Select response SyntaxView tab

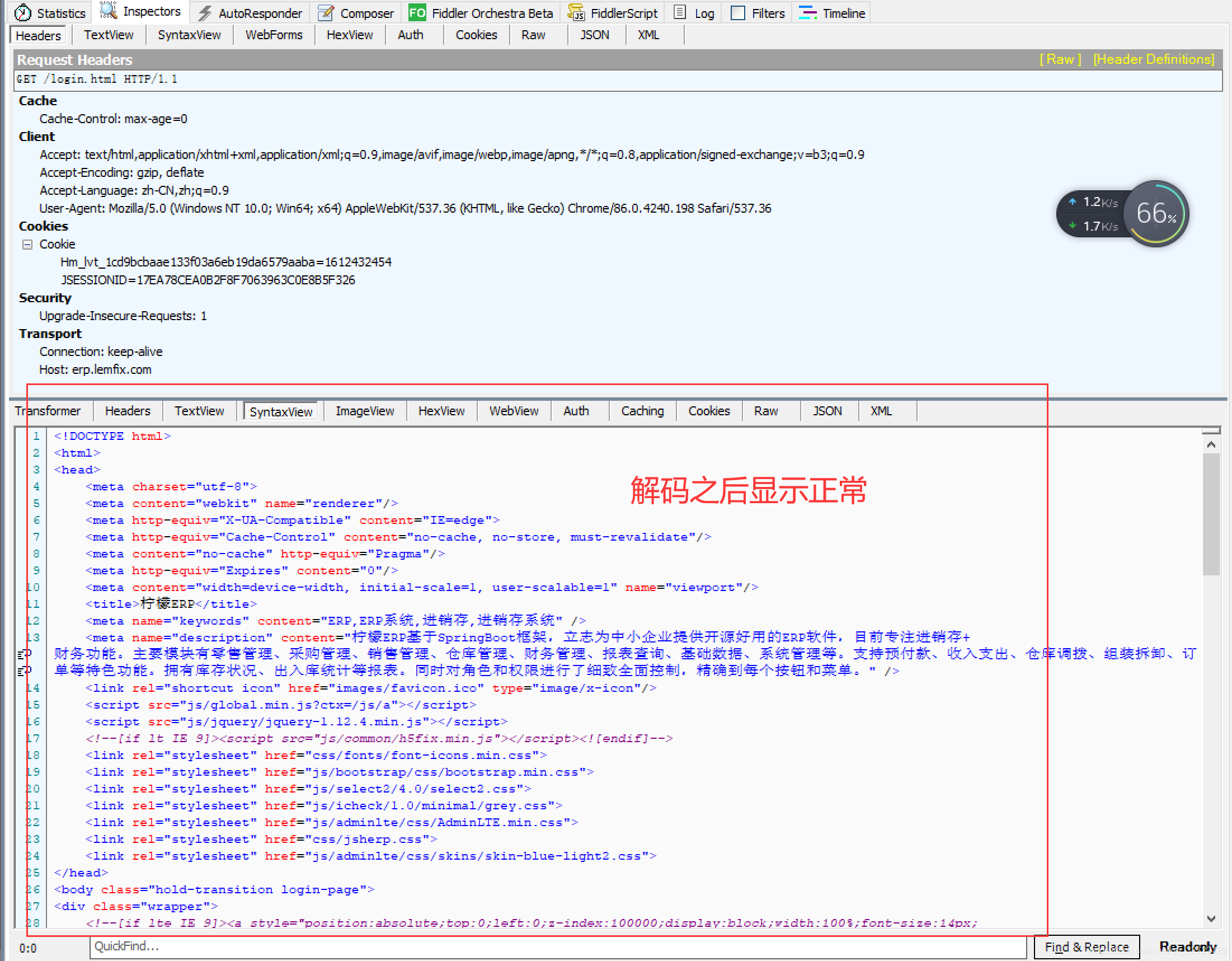[280, 412]
